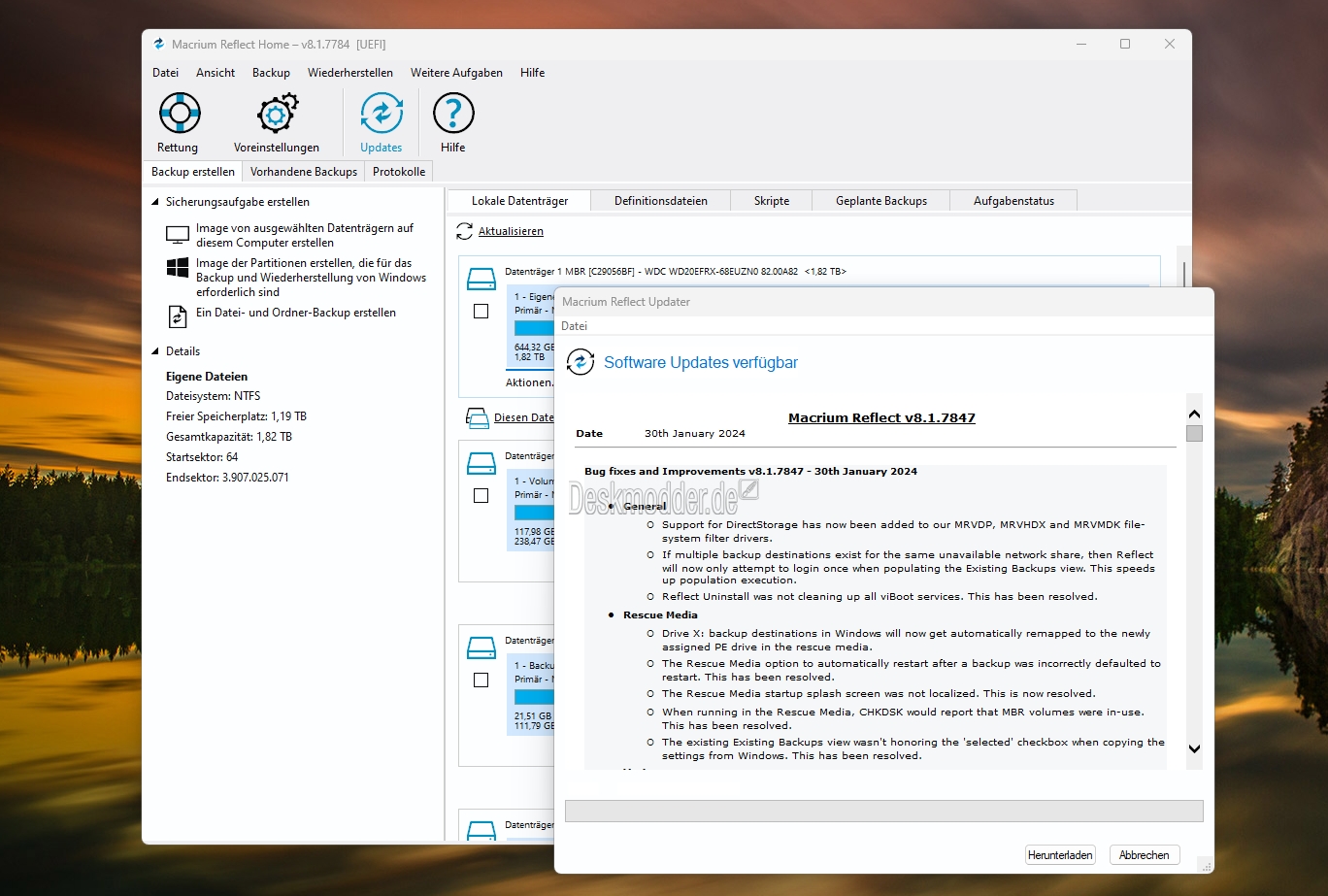
Task: Click the disk icon above the Volume partition
Action: [481, 463]
